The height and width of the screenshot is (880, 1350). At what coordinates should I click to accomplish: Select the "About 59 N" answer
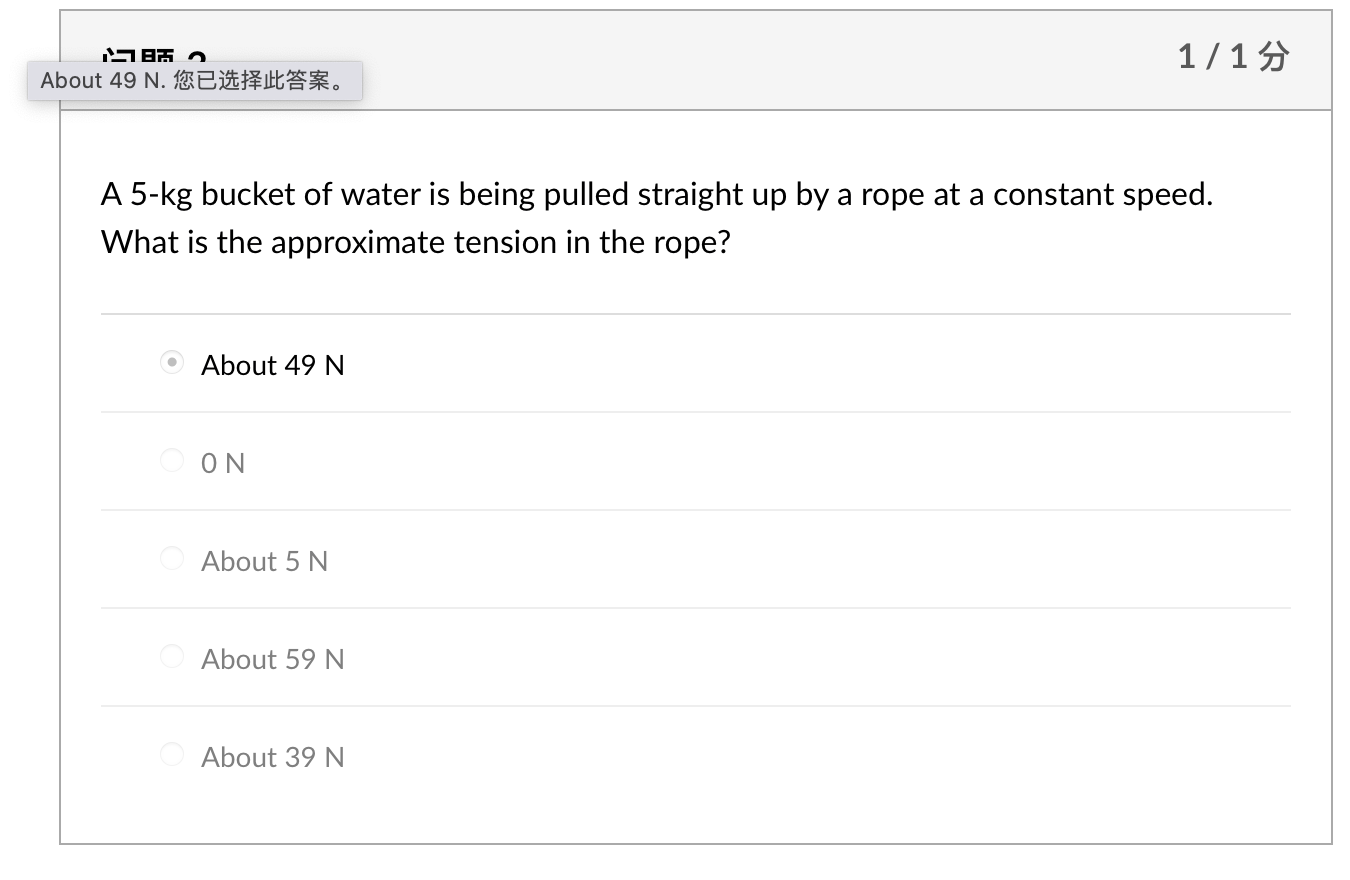(x=171, y=656)
